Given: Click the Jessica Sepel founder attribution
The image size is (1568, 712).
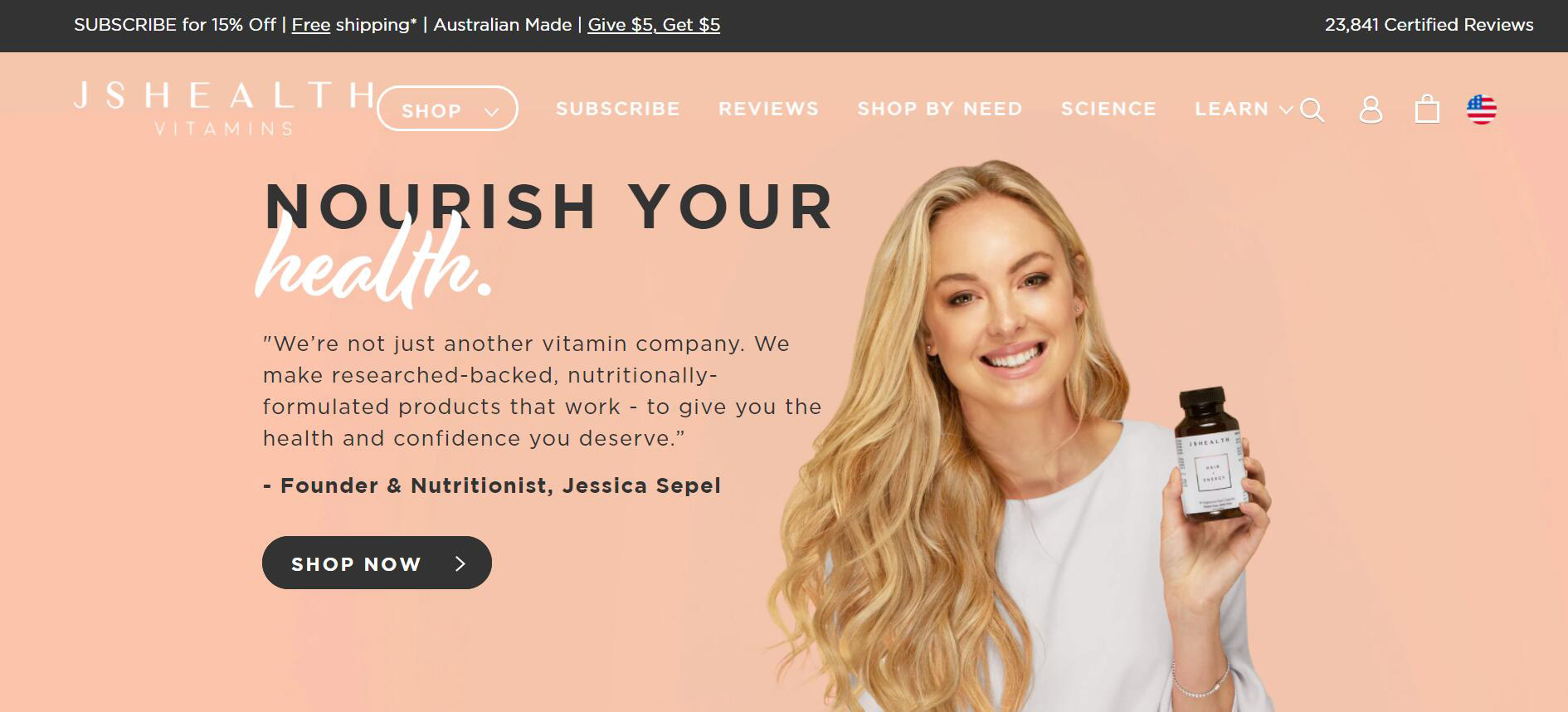Looking at the screenshot, I should [492, 485].
